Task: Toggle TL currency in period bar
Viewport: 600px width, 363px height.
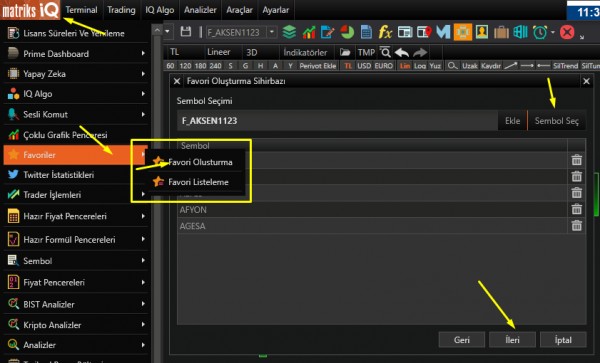Action: tap(348, 66)
